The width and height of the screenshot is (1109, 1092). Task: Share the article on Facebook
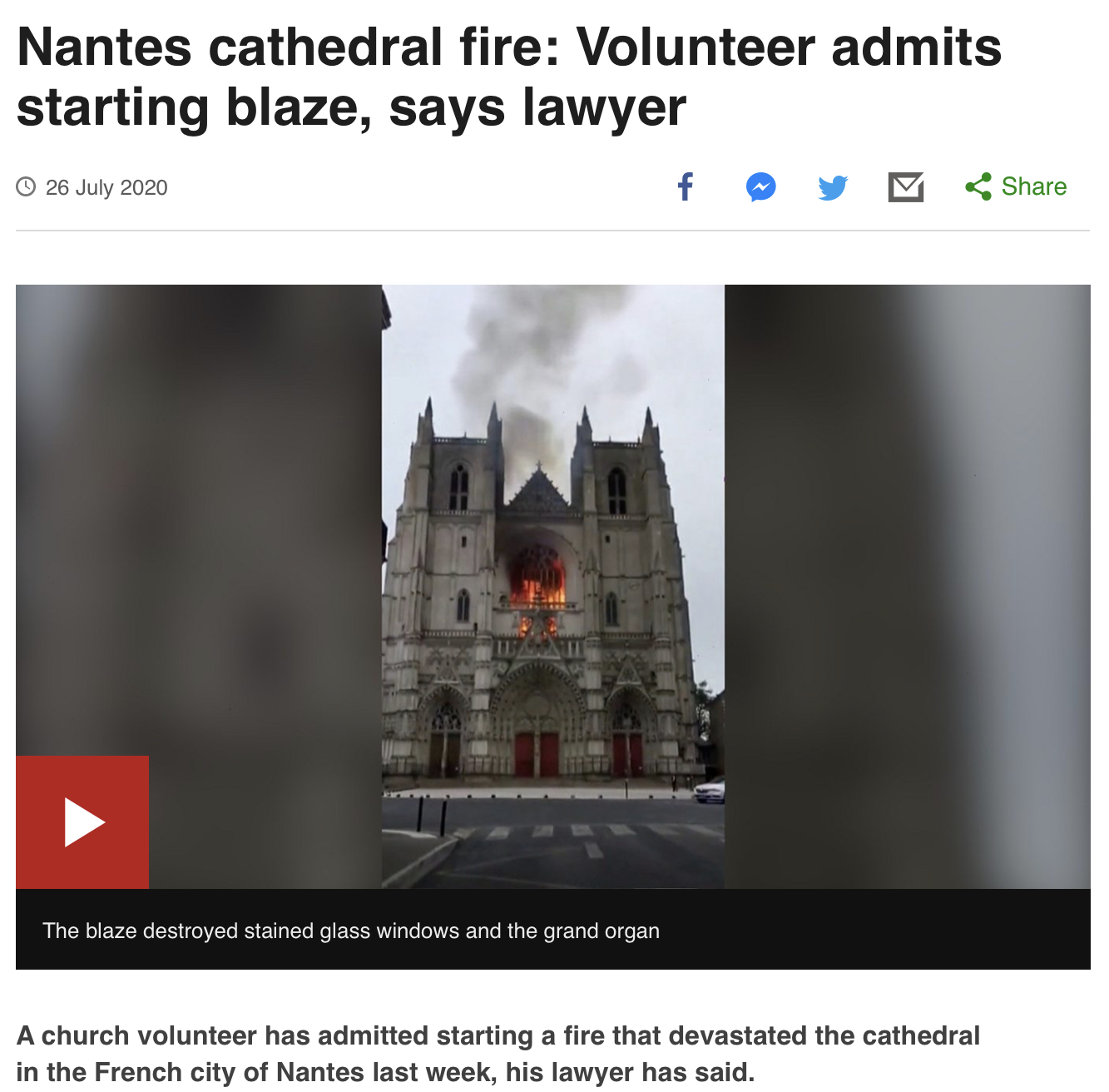(x=686, y=186)
